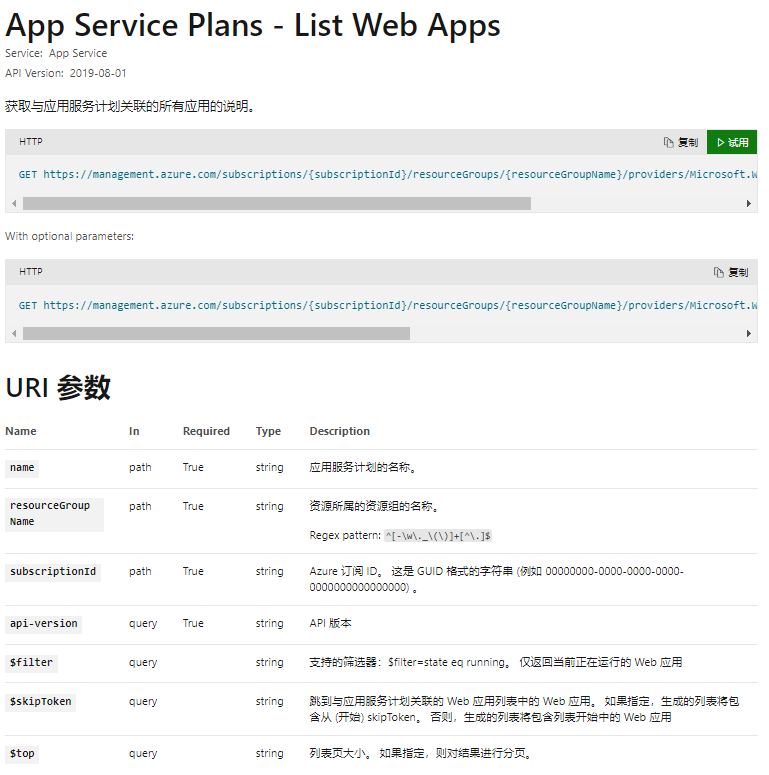Click left scroll arrow of second code block

14,334
